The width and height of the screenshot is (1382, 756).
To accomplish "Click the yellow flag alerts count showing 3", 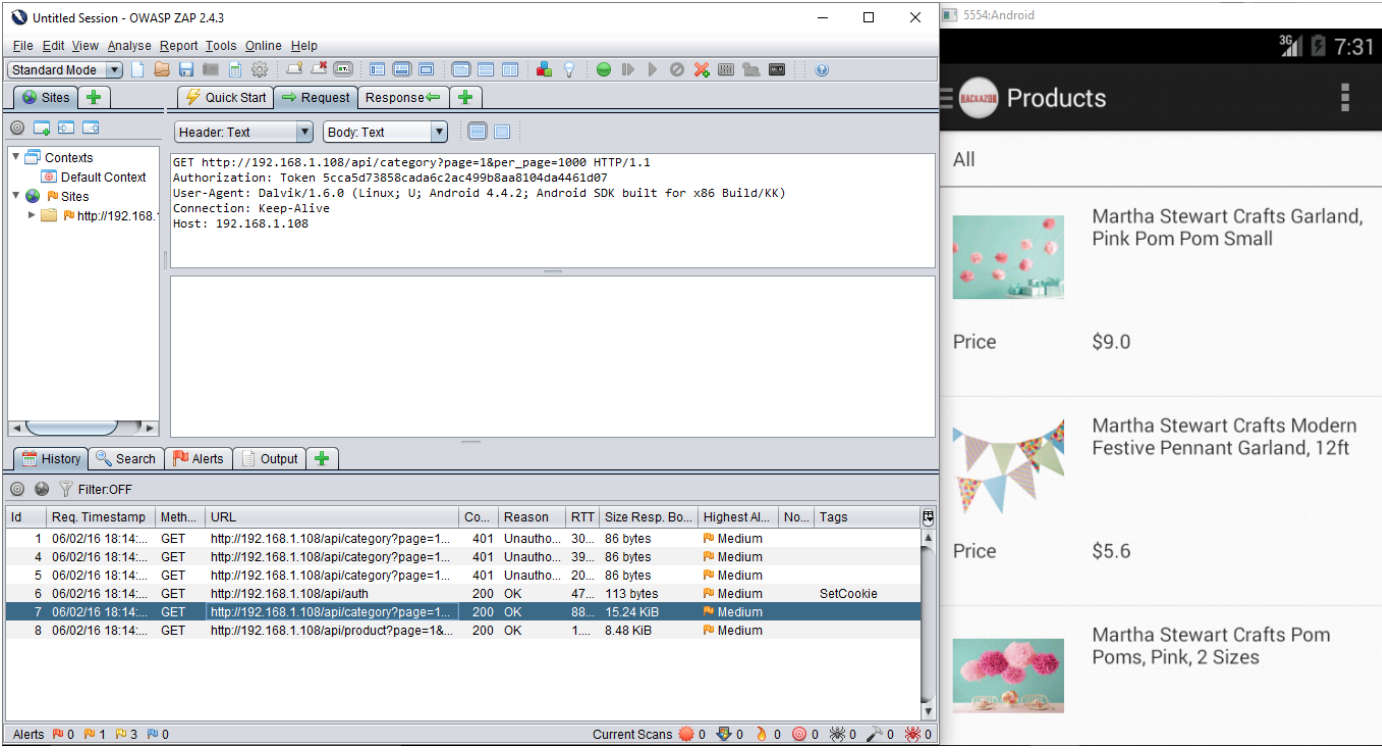I will coord(126,734).
